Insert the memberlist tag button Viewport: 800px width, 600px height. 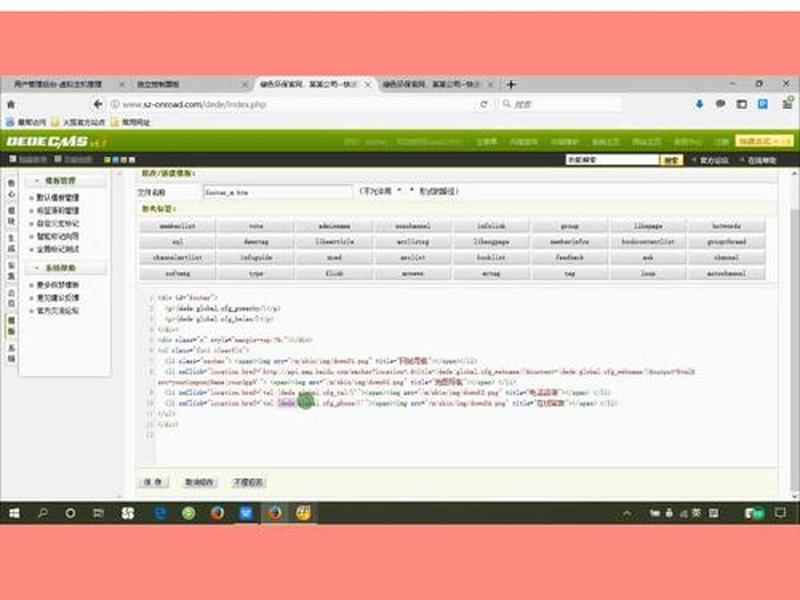[178, 226]
